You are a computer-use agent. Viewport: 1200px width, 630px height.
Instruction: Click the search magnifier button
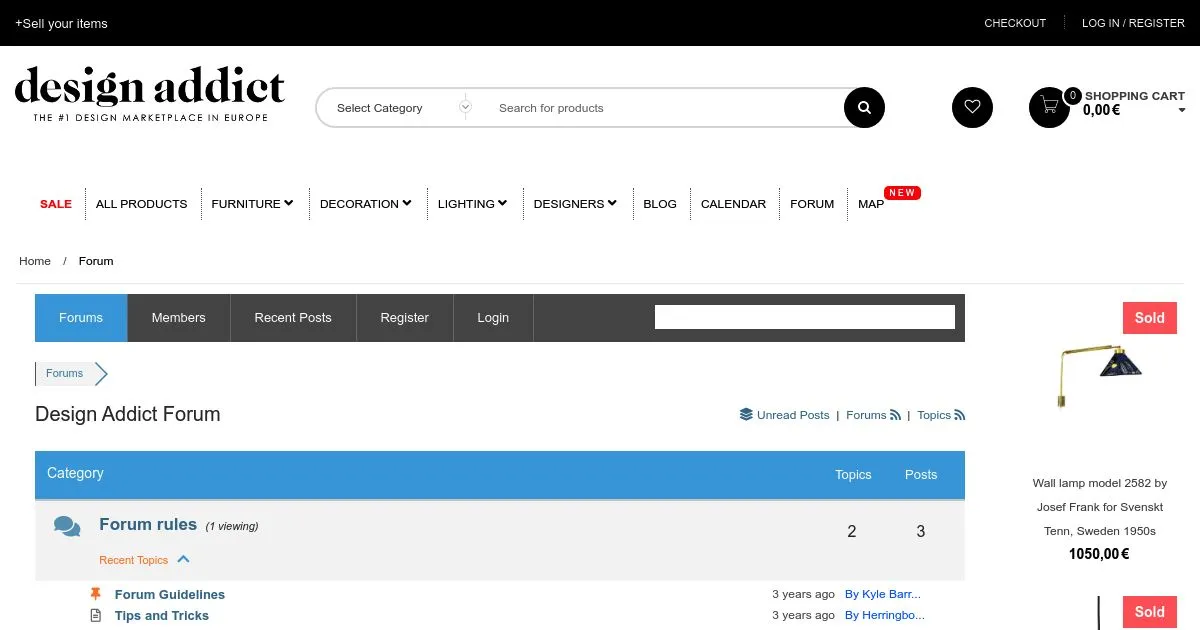[864, 108]
